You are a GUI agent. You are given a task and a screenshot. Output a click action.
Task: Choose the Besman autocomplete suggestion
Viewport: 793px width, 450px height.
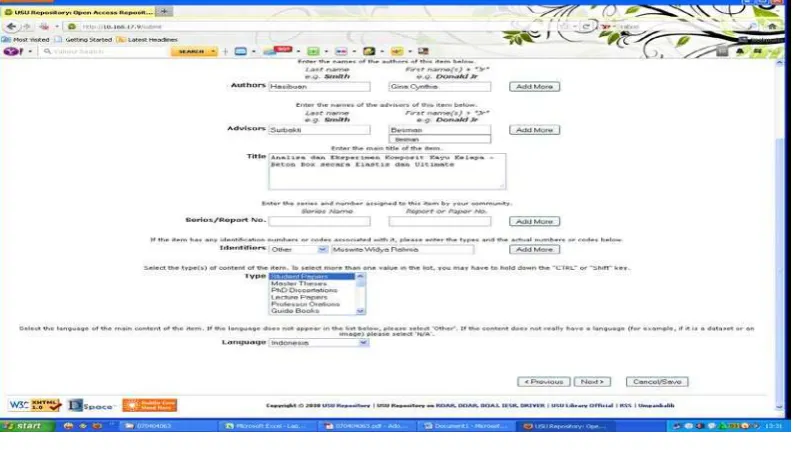pos(439,139)
